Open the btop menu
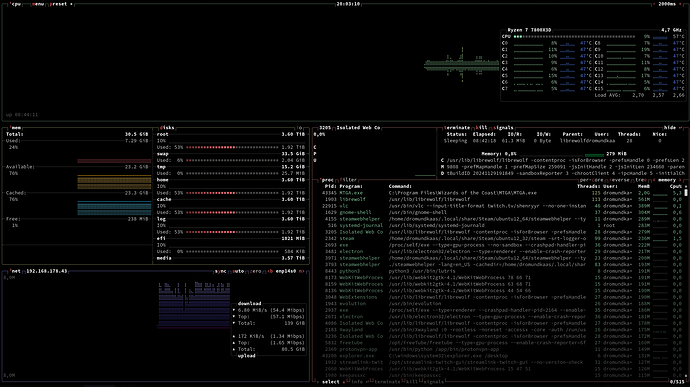Screen dimensions: 690x387 (38, 4)
